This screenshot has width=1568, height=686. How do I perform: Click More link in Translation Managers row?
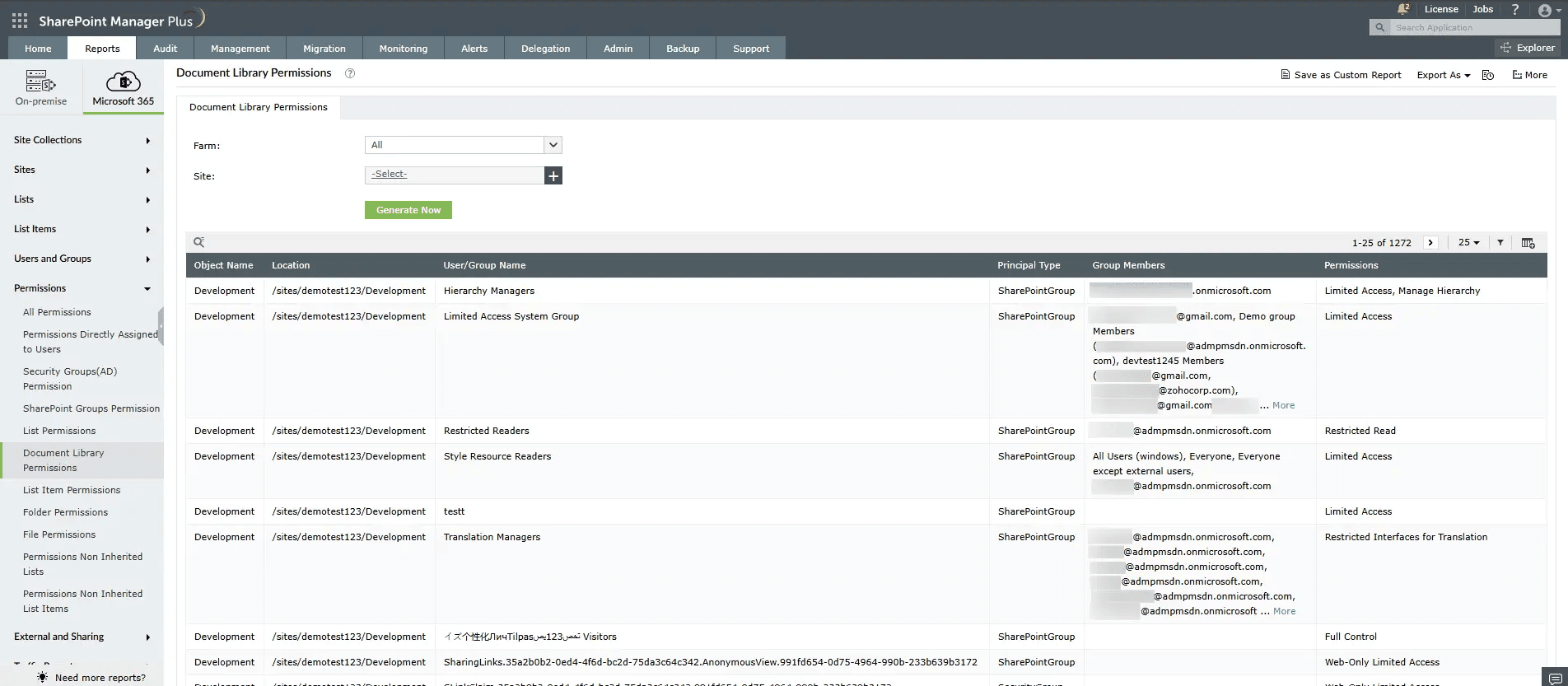pos(1284,611)
